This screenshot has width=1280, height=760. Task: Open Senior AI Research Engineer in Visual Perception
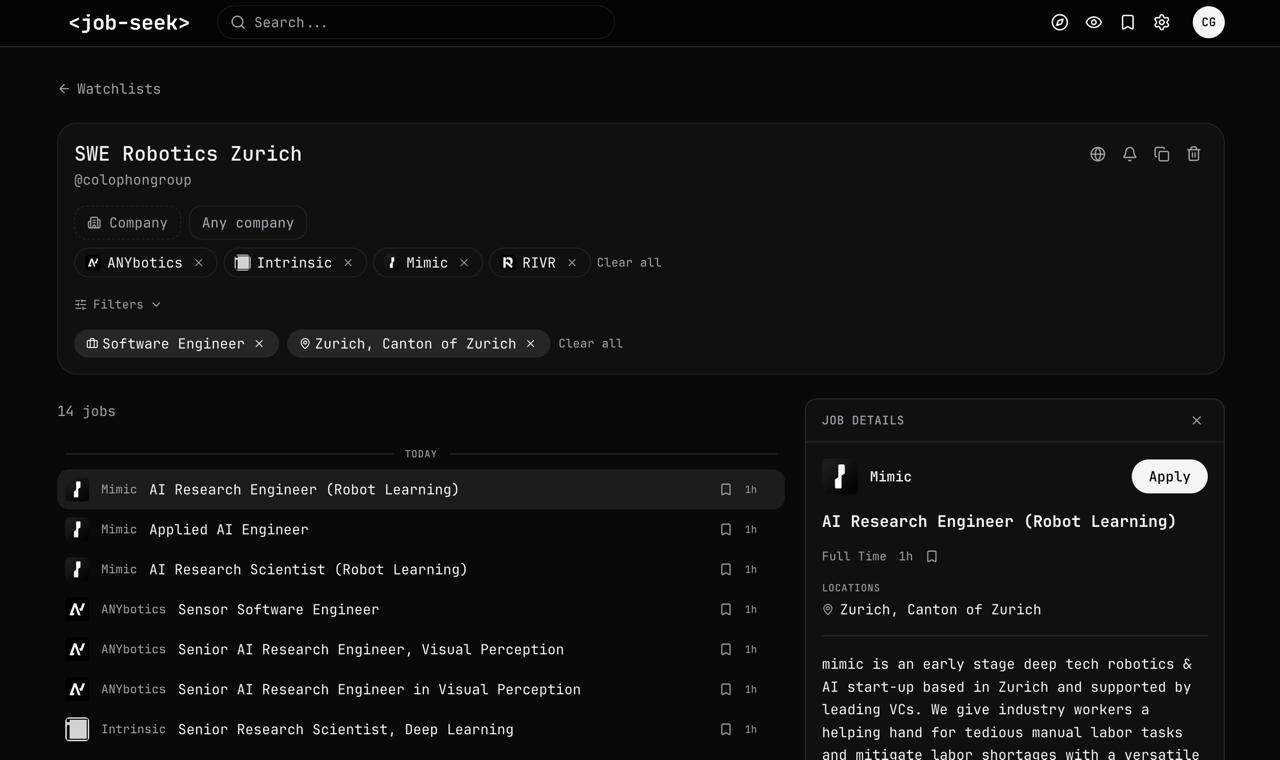coord(421,689)
